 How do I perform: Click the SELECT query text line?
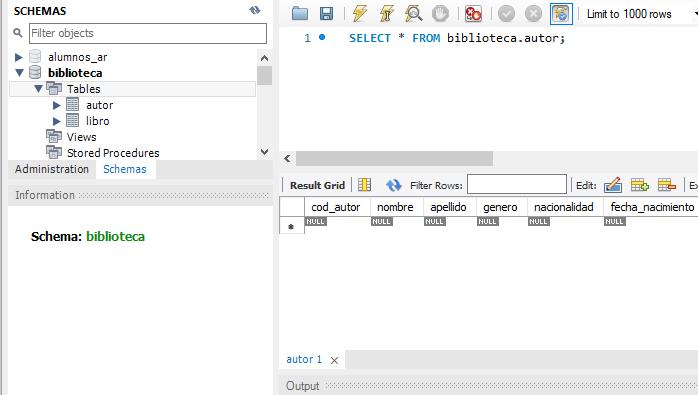pos(457,38)
